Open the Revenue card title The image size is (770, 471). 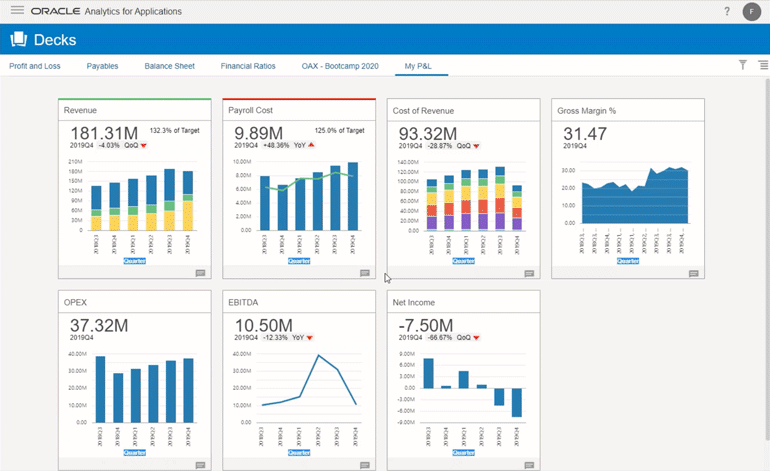(80, 111)
